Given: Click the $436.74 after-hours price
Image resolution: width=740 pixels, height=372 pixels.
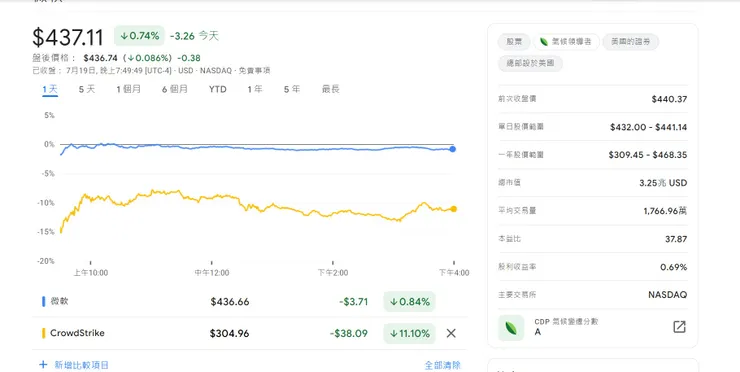Looking at the screenshot, I should [x=101, y=58].
